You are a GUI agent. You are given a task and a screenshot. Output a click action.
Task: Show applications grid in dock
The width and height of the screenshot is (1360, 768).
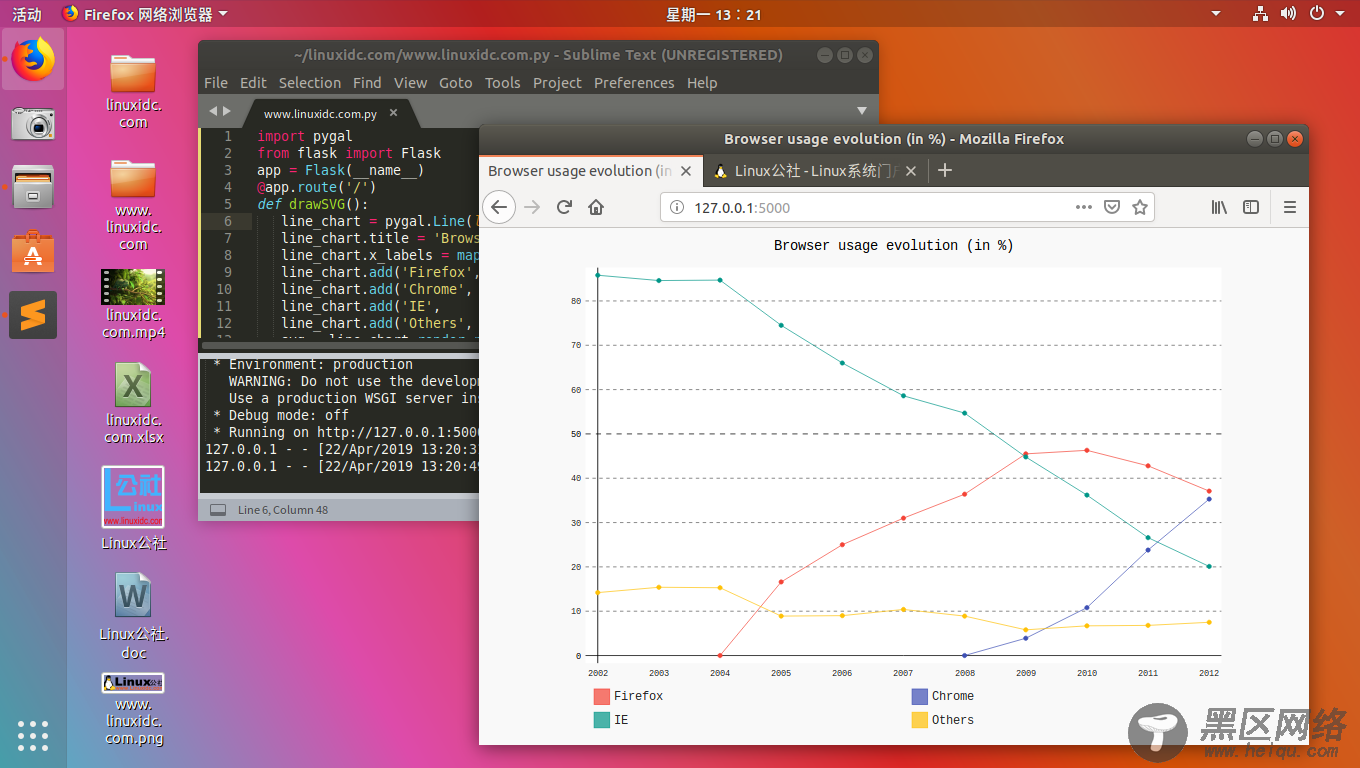[33, 735]
